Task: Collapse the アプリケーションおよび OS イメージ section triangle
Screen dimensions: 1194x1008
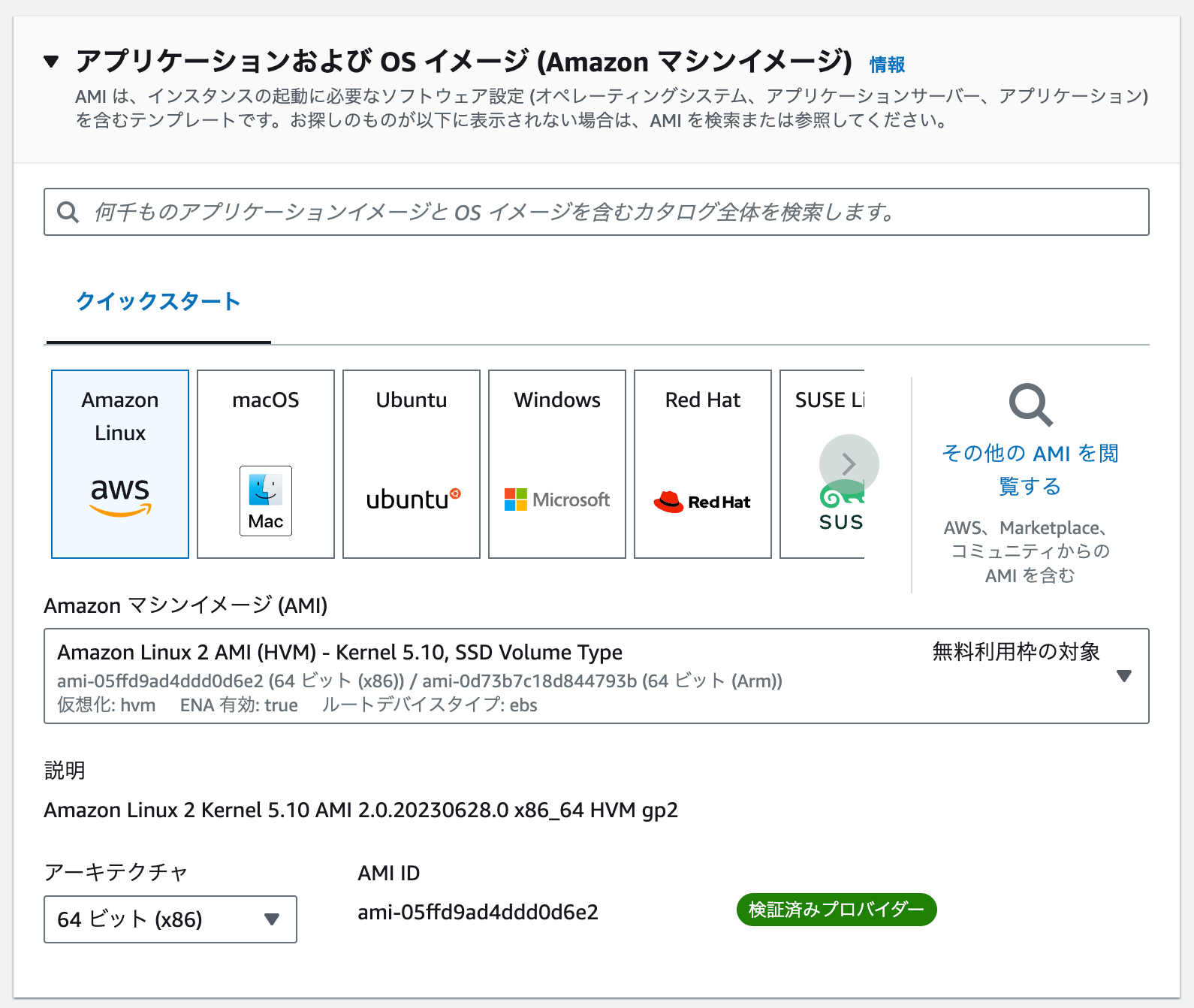Action: [51, 62]
